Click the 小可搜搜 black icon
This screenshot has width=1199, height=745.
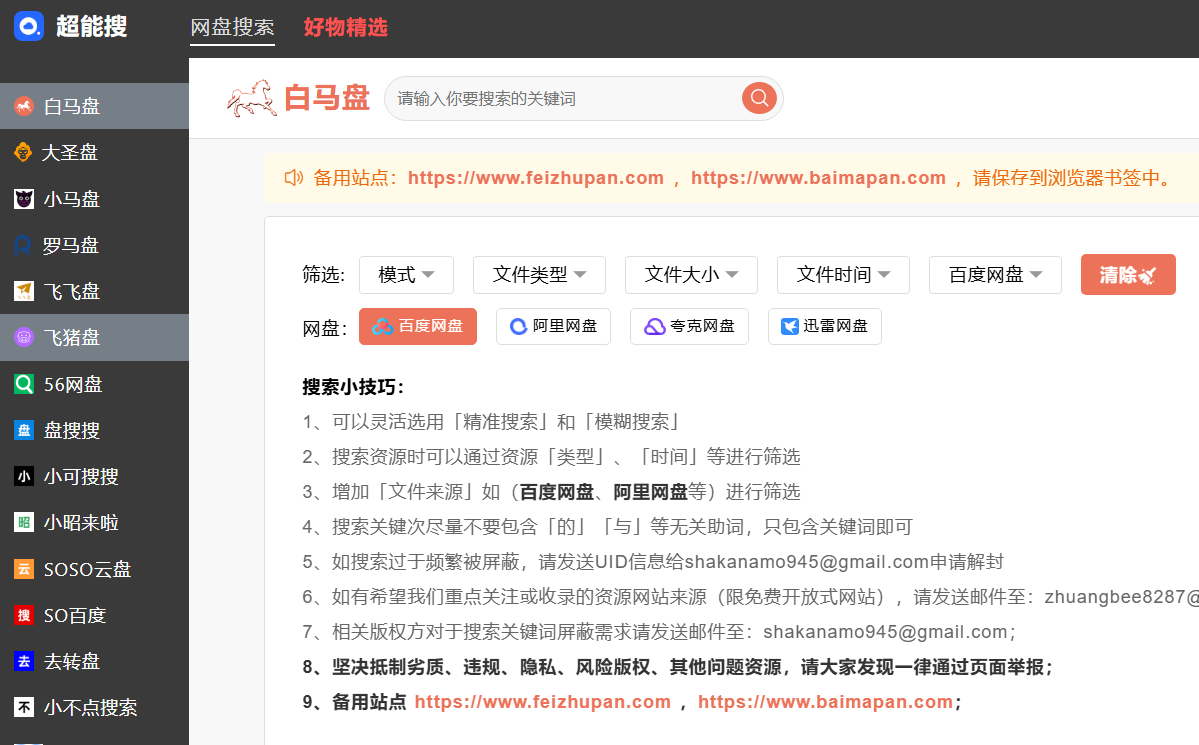[x=24, y=477]
